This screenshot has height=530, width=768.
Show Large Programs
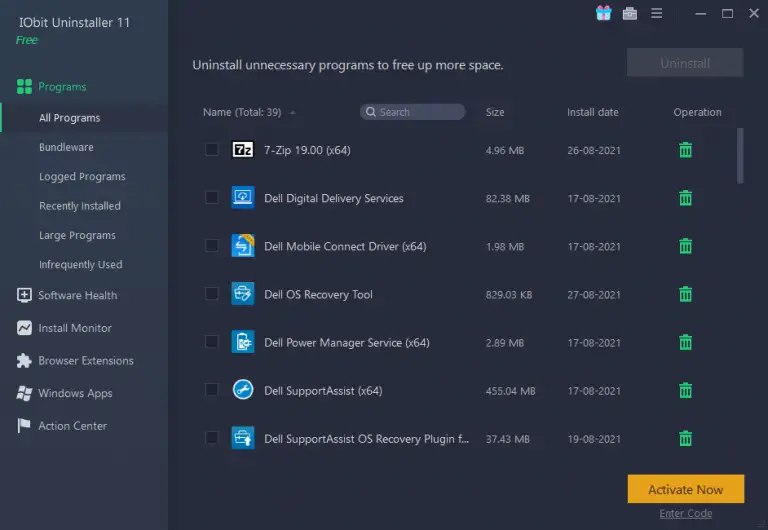coord(77,236)
